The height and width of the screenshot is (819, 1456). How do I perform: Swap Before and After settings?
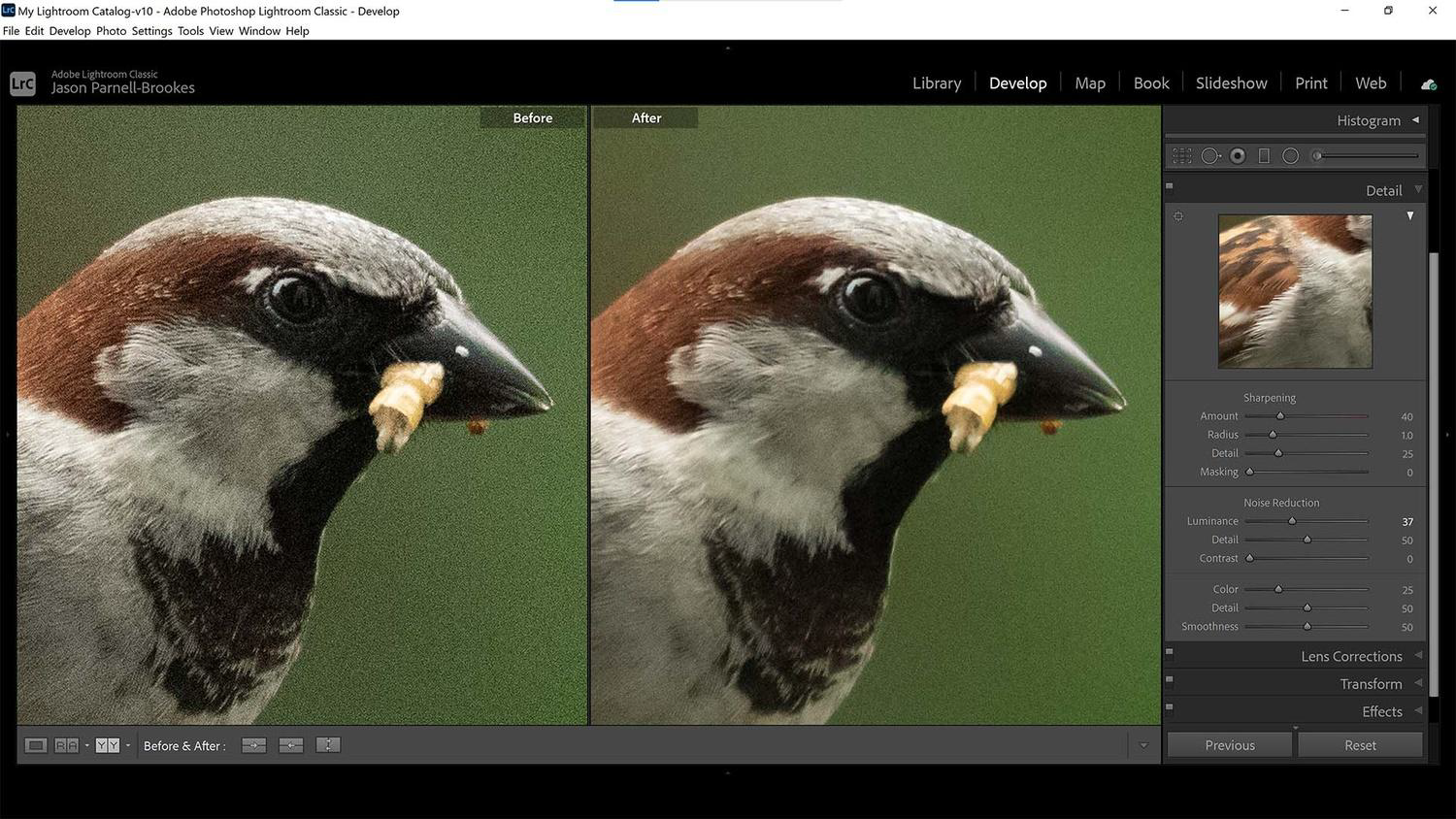pyautogui.click(x=328, y=745)
